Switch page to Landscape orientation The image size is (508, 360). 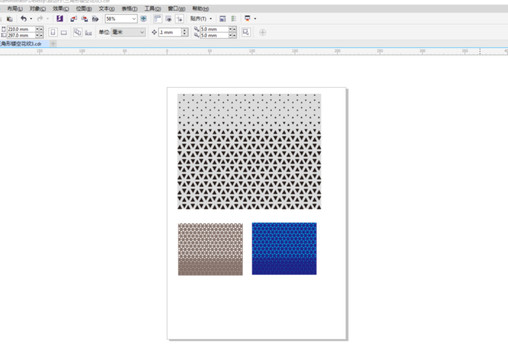[64, 32]
